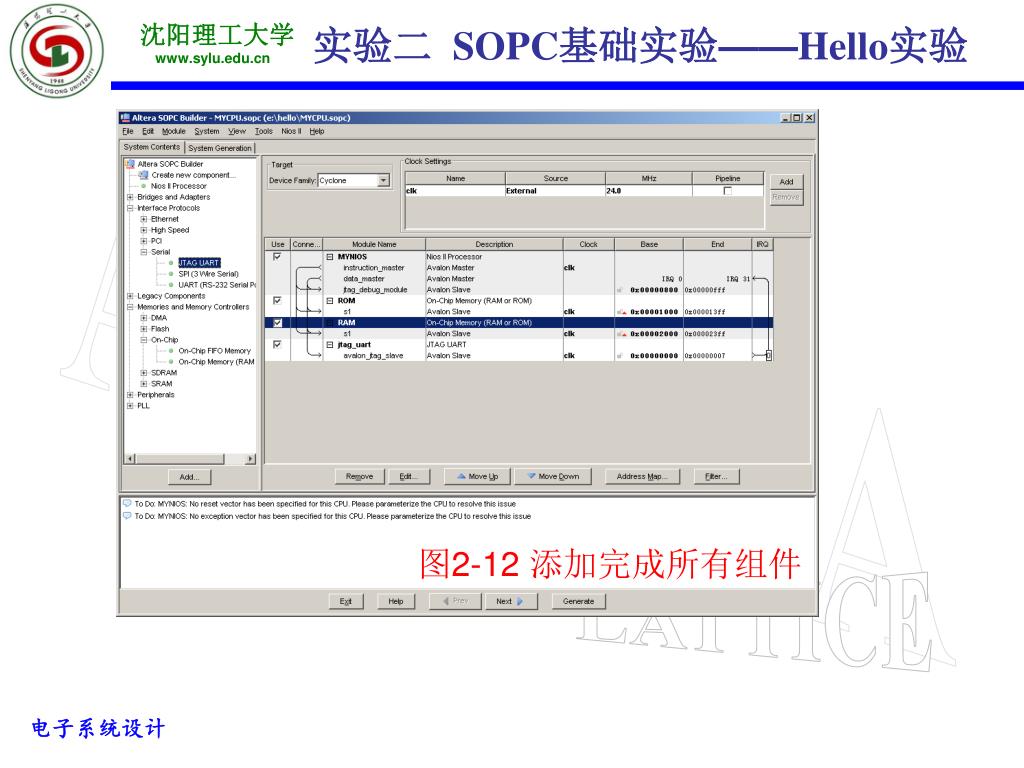The image size is (1024, 768).
Task: Switch to System Contents tab
Action: pos(152,148)
